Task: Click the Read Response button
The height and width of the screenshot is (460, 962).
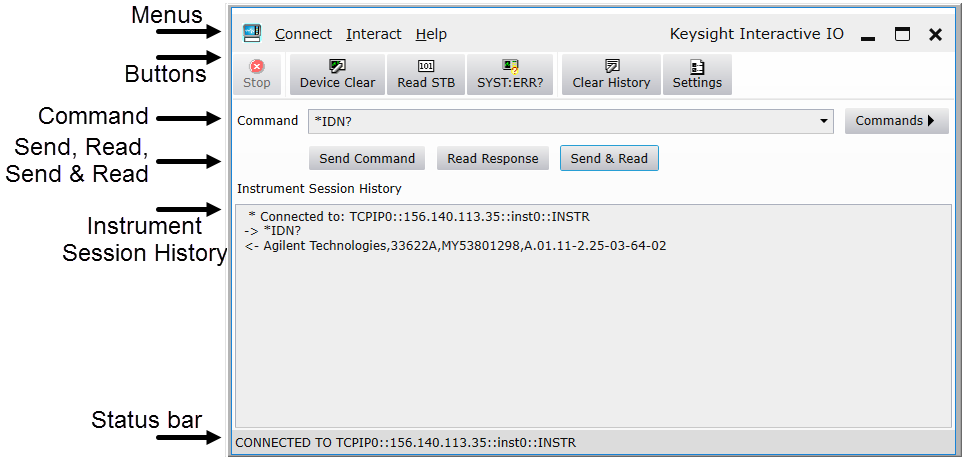Action: [492, 158]
